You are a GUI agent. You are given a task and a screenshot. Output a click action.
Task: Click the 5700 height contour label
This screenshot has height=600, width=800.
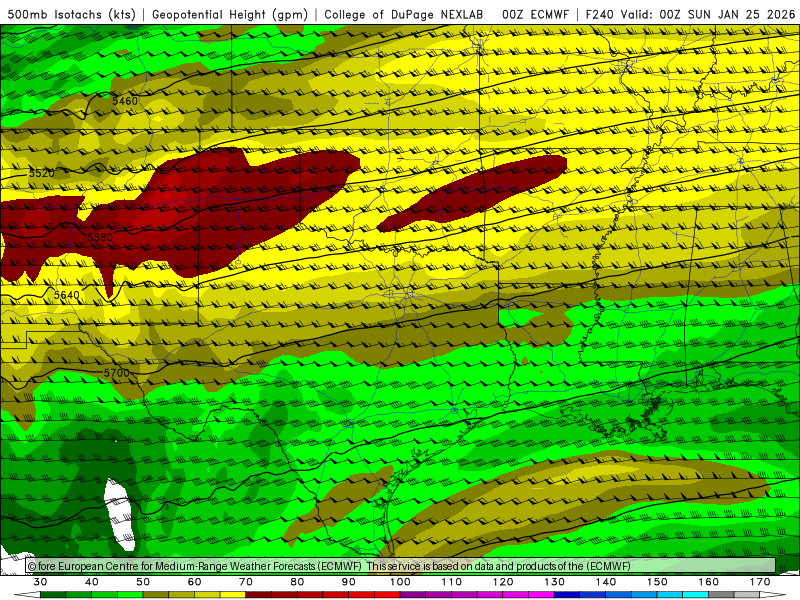pyautogui.click(x=117, y=373)
